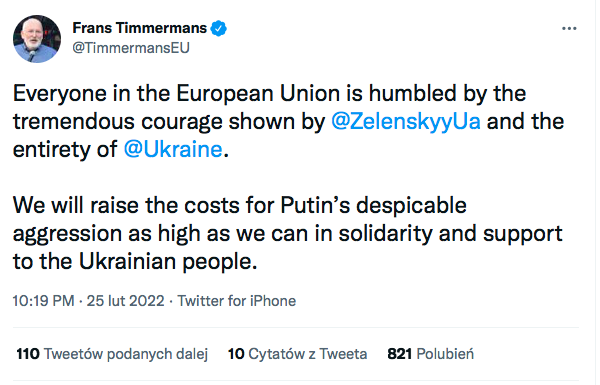
Task: View the 821 Polubień list
Action: (x=430, y=354)
